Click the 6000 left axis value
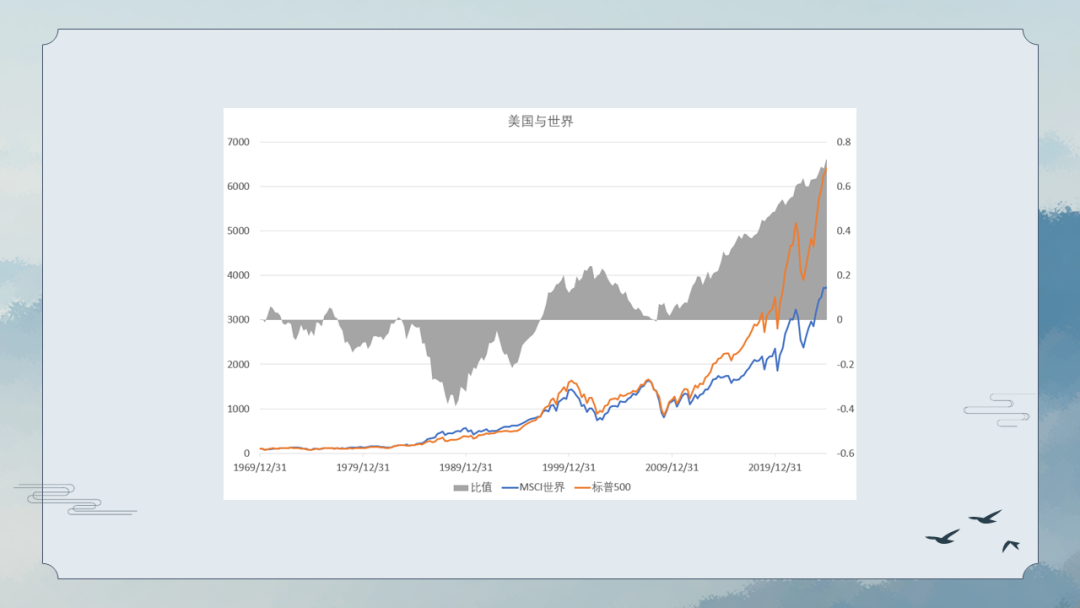Screen dimensions: 1080x608 pyautogui.click(x=238, y=187)
